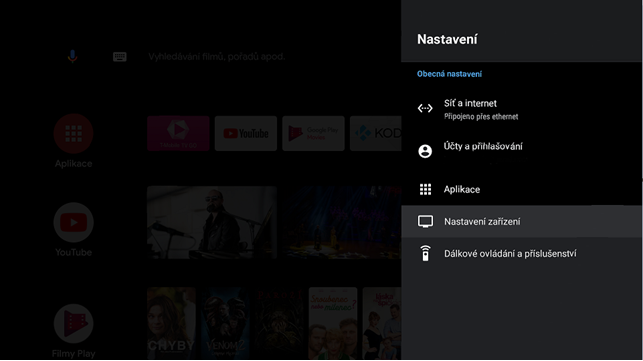Open the YouTube sidebar channel icon
Image resolution: width=643 pixels, height=361 pixels.
tap(73, 222)
